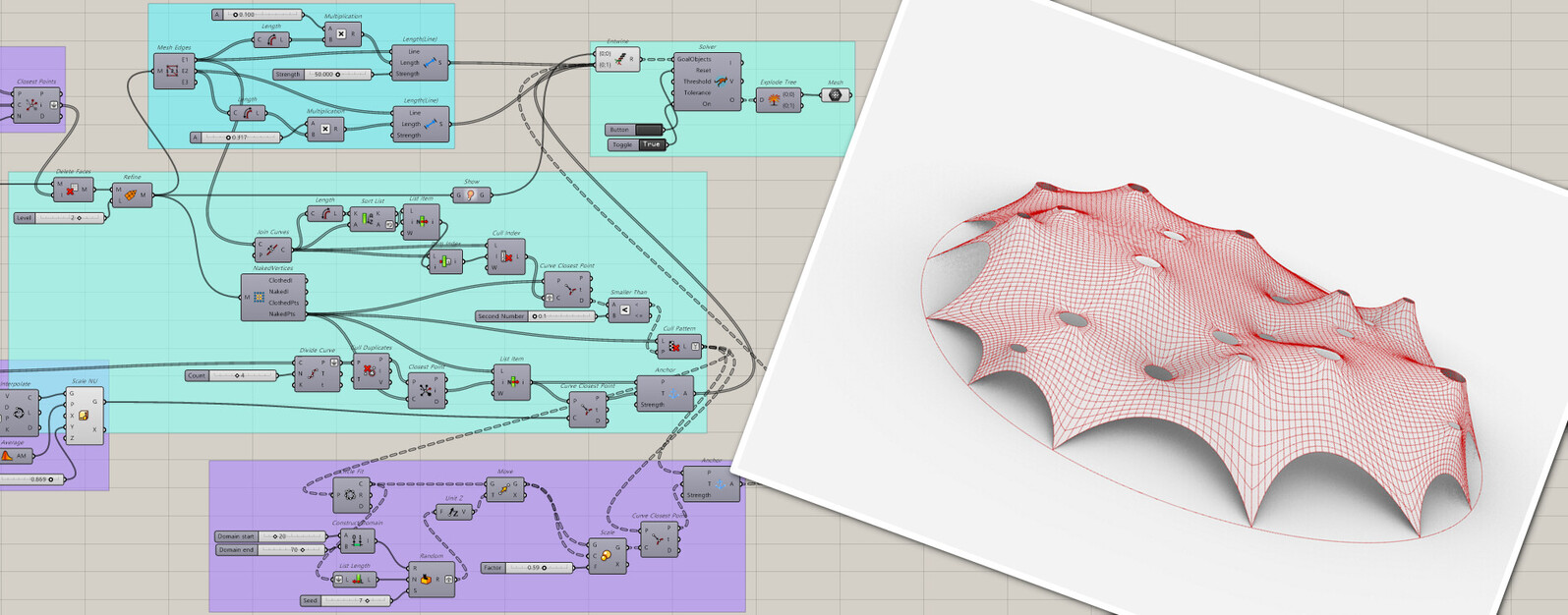Click the Kangaroo Solver component icon
The image size is (1568, 615).
pos(721,82)
